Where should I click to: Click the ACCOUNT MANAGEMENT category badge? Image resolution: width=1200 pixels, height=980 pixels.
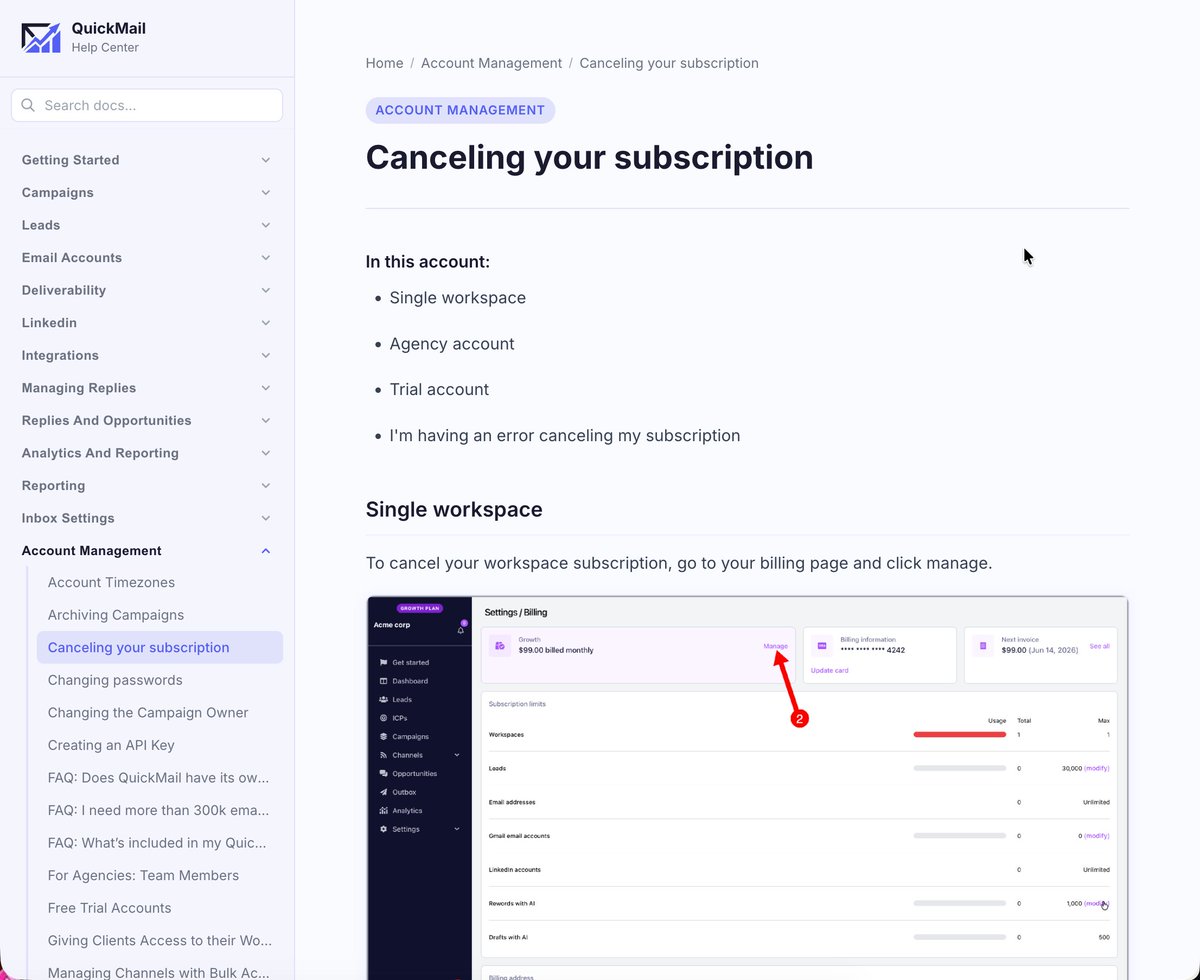pyautogui.click(x=460, y=110)
